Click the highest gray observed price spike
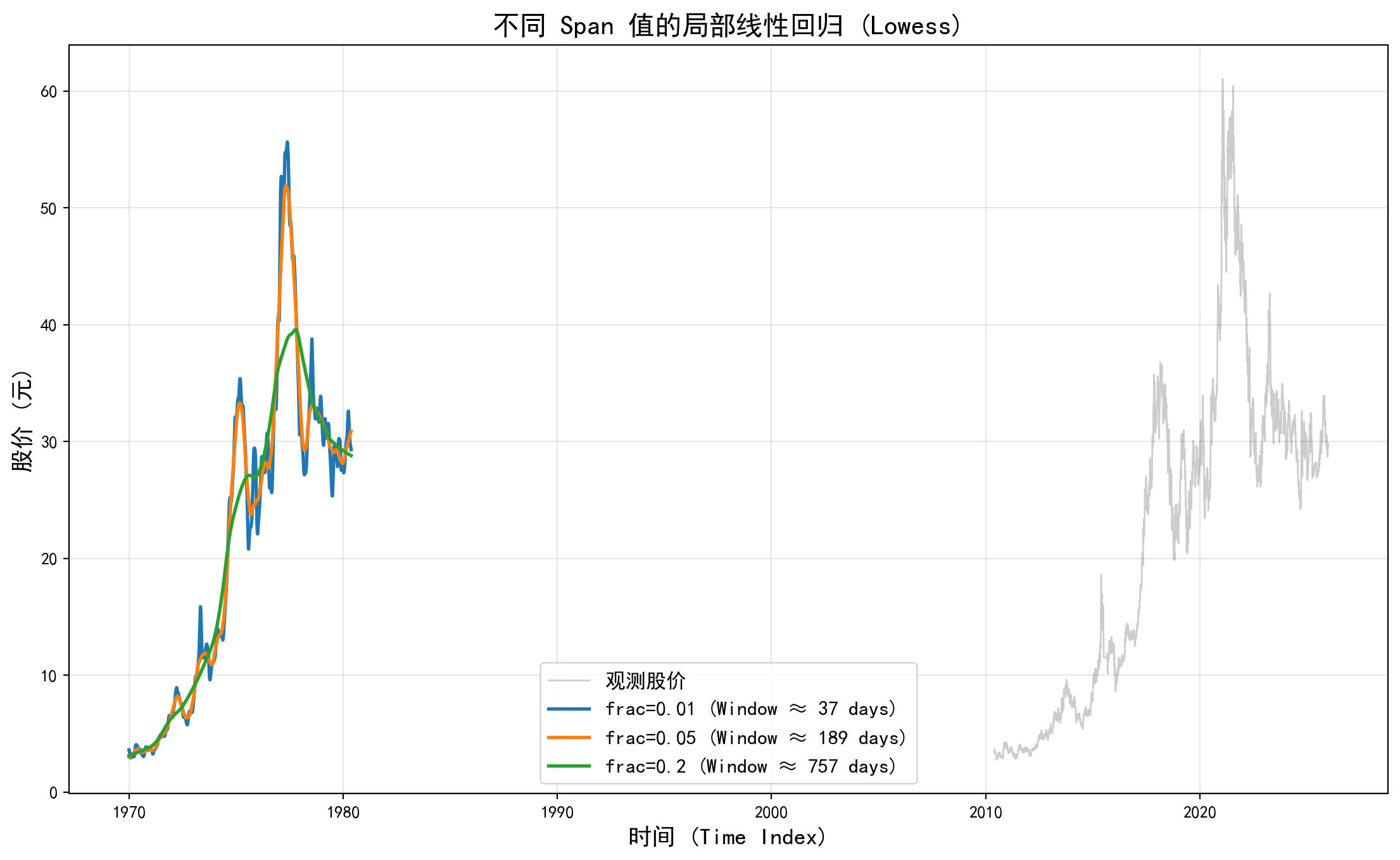The height and width of the screenshot is (860, 1400). [x=1222, y=80]
